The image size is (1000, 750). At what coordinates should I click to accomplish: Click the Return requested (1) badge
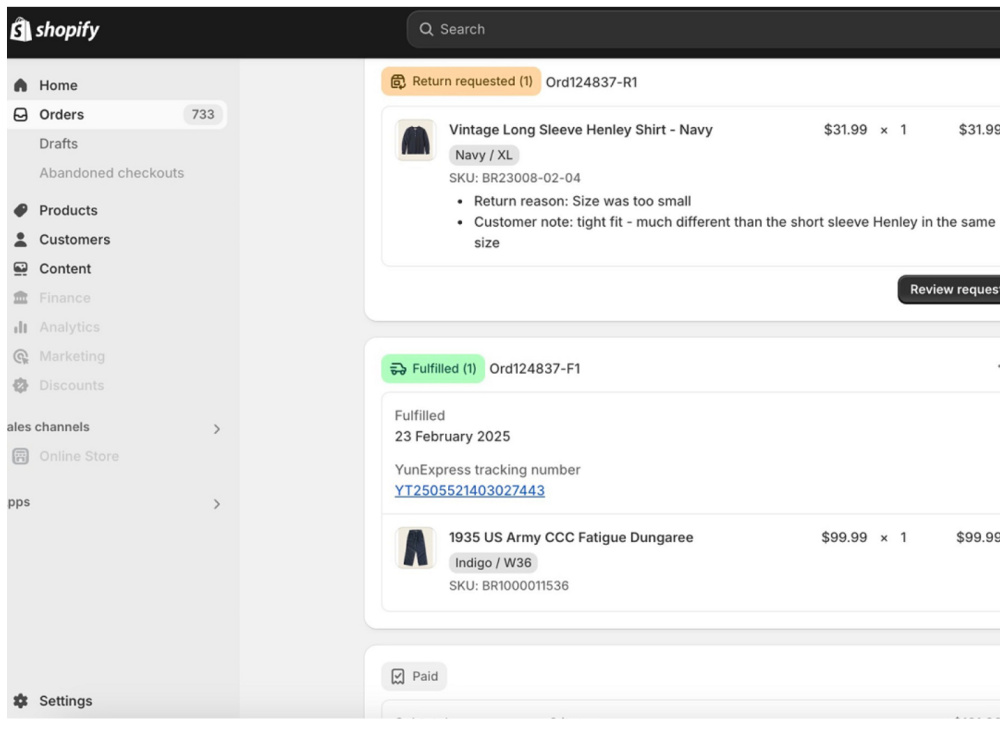pos(461,82)
